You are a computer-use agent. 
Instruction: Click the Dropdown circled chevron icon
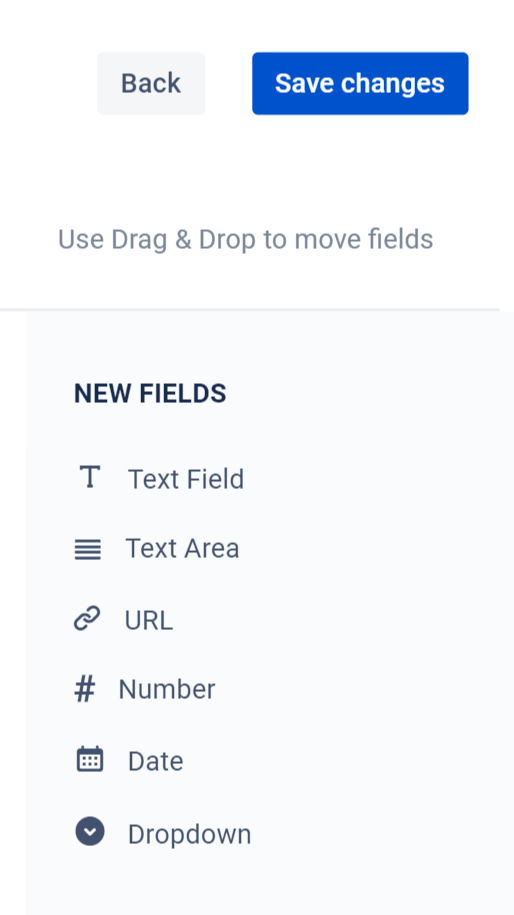pos(90,831)
